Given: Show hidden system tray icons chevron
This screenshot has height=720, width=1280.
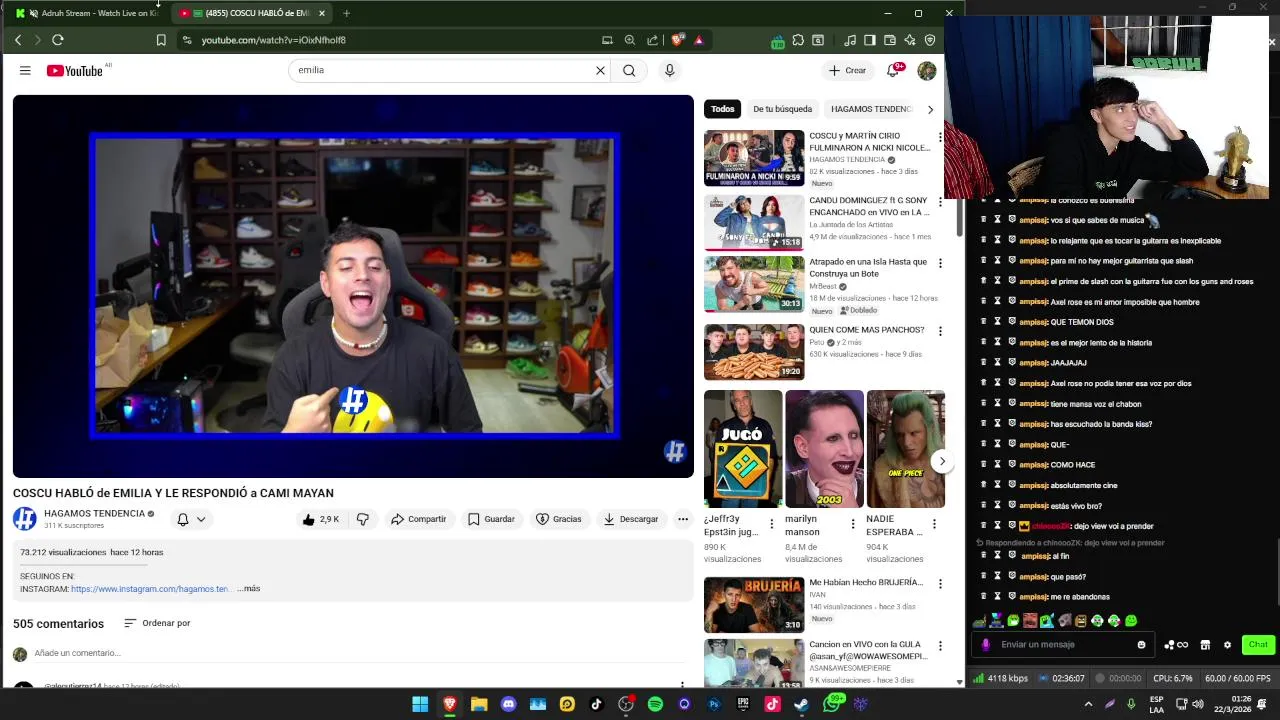Looking at the screenshot, I should (1088, 704).
